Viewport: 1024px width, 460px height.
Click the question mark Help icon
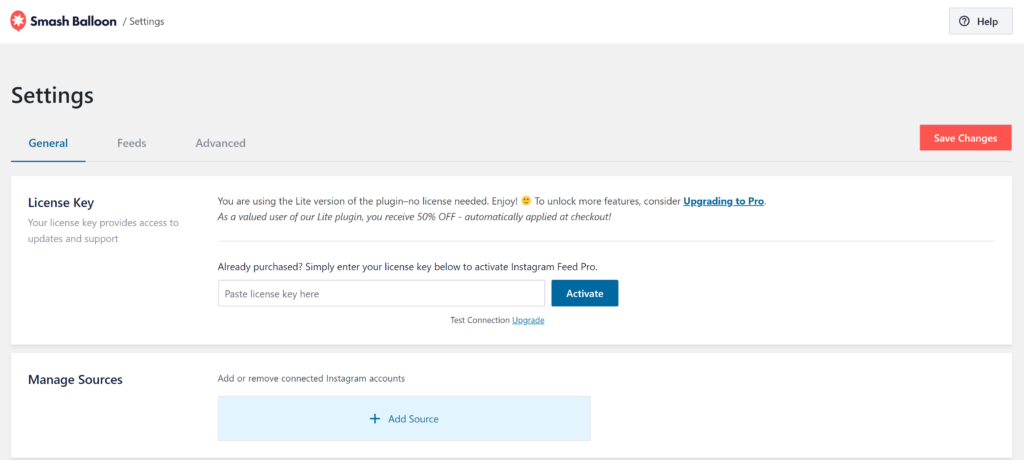(x=964, y=21)
